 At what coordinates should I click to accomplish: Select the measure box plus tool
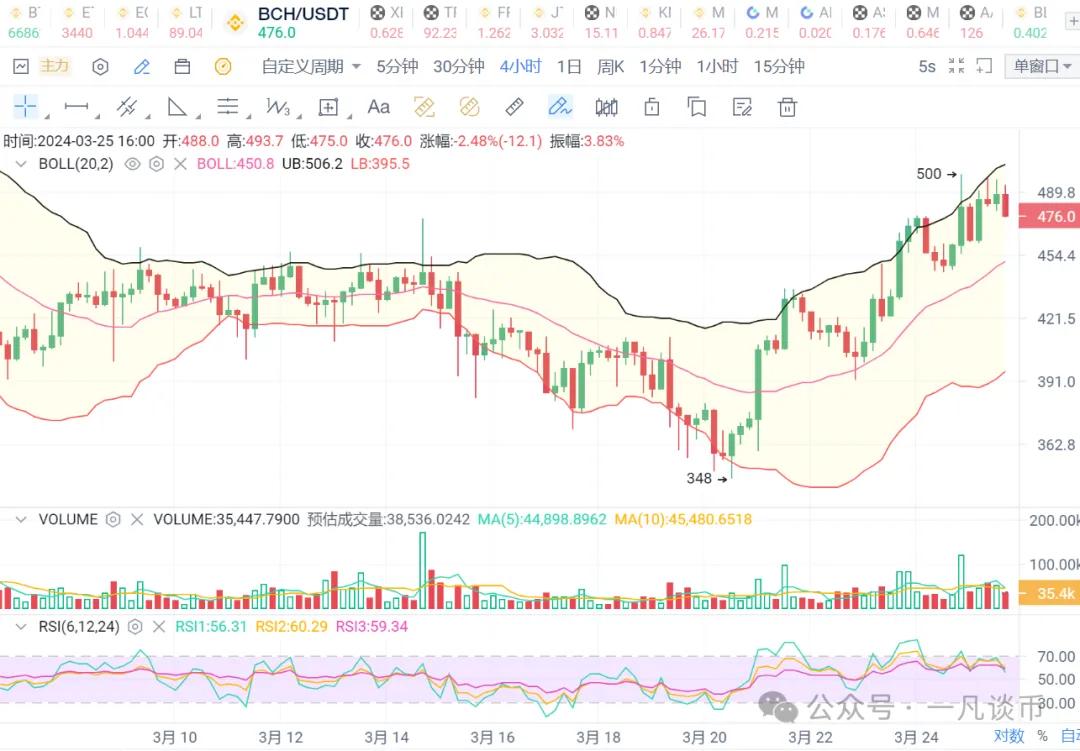(x=328, y=107)
